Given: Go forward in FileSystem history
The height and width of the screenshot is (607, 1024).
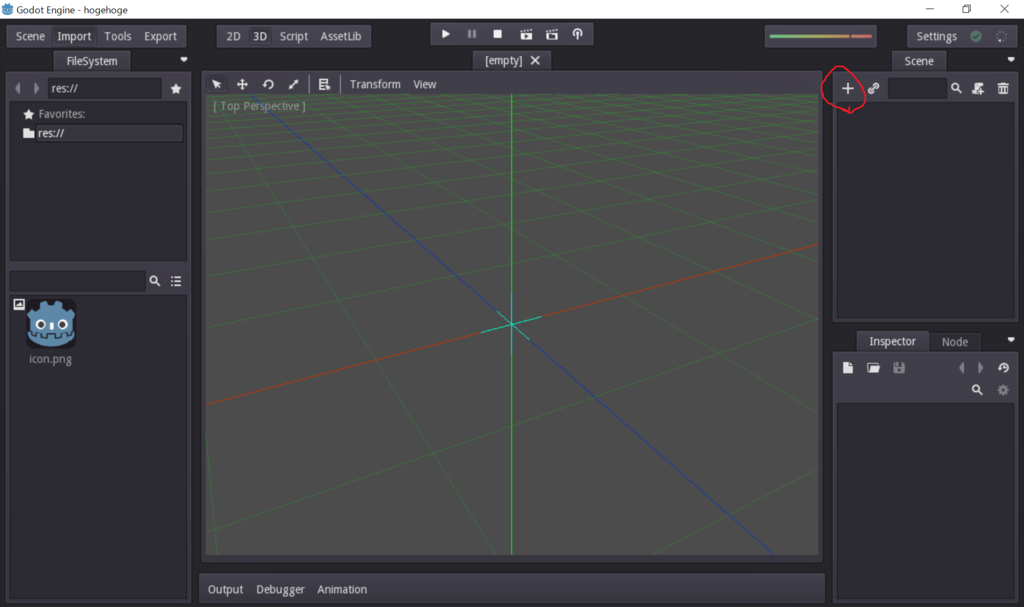Looking at the screenshot, I should point(36,88).
